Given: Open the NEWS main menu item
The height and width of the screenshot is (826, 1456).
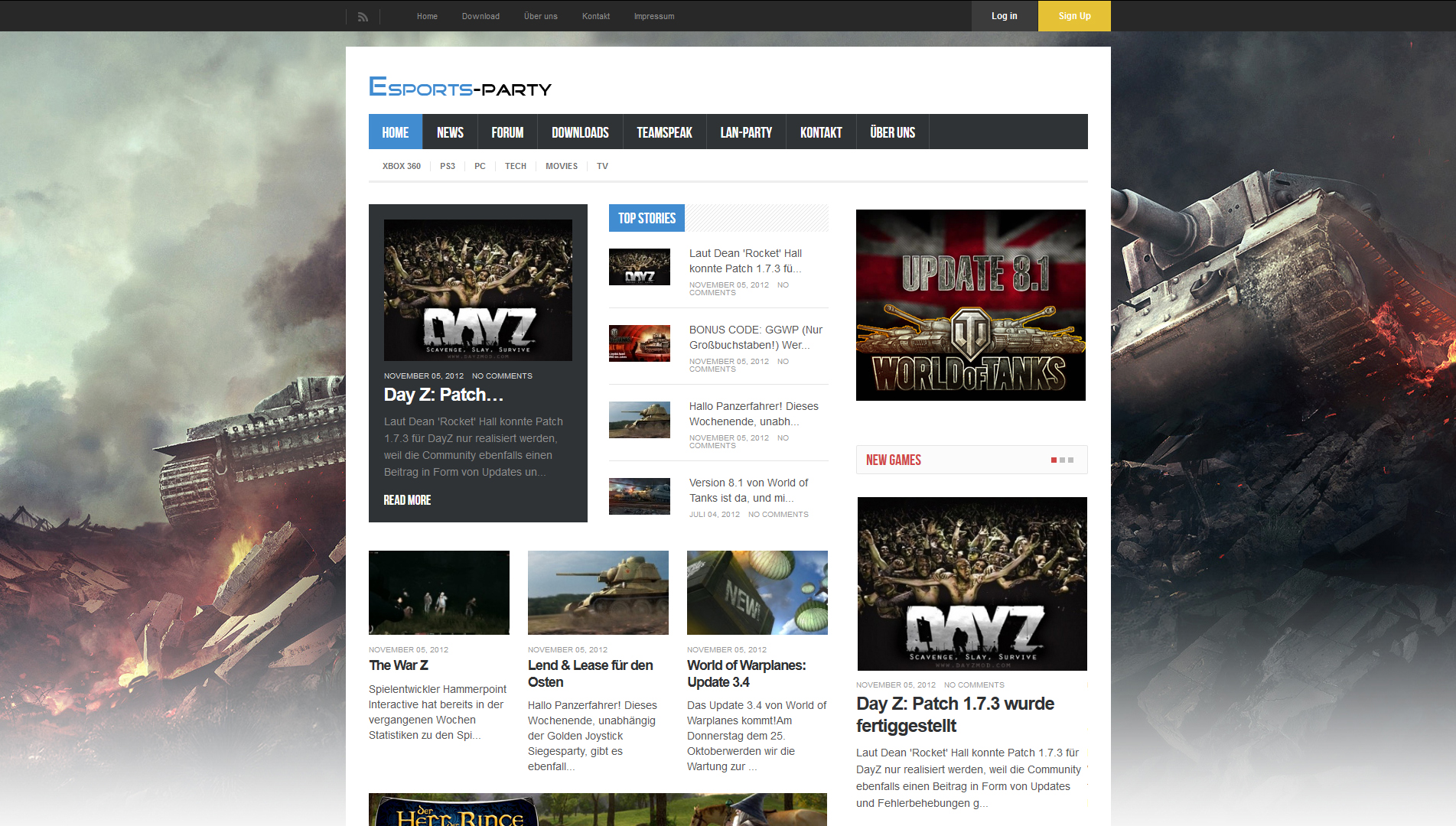Looking at the screenshot, I should pos(450,132).
